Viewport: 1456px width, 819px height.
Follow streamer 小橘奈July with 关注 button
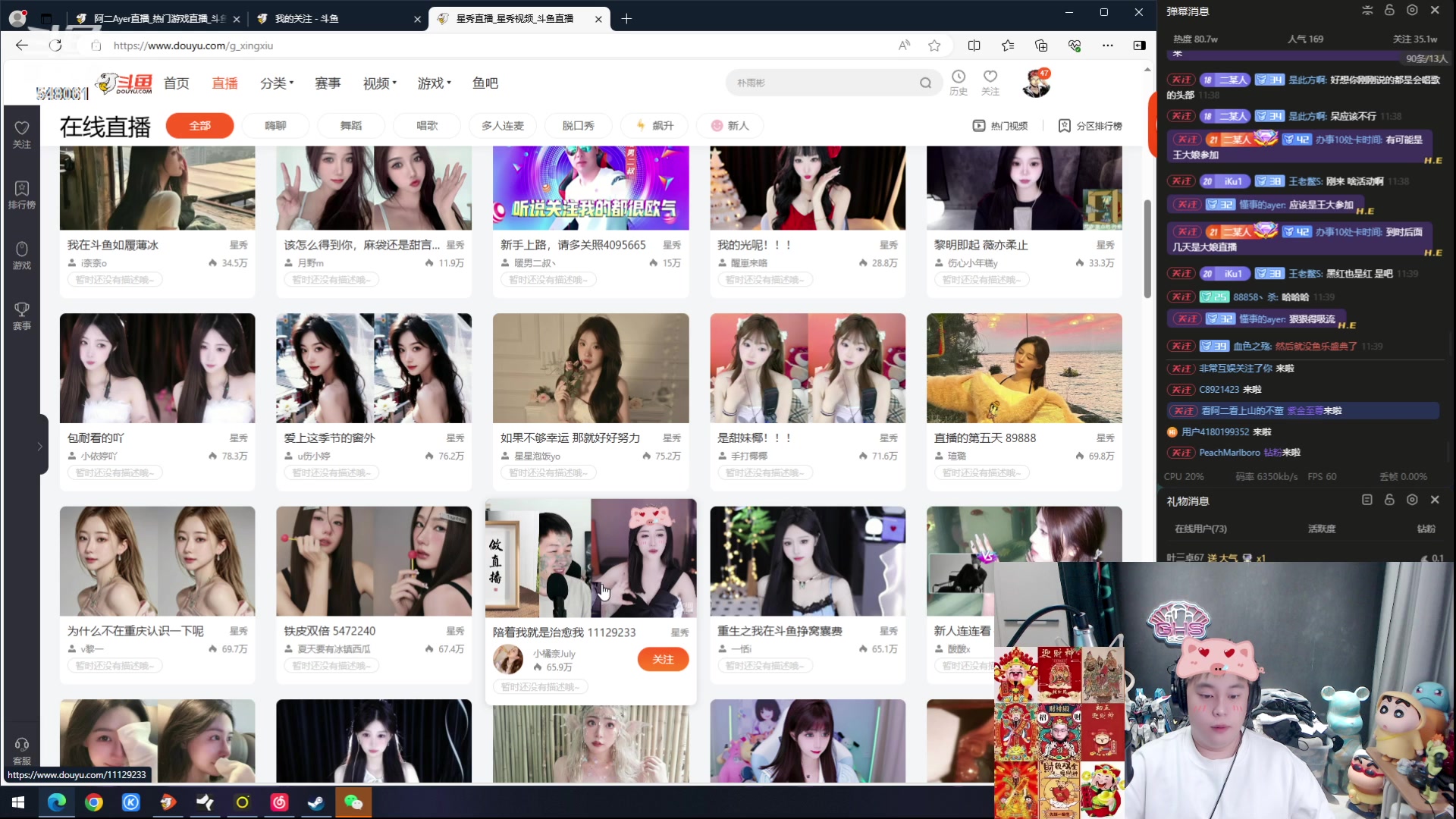[x=663, y=659]
